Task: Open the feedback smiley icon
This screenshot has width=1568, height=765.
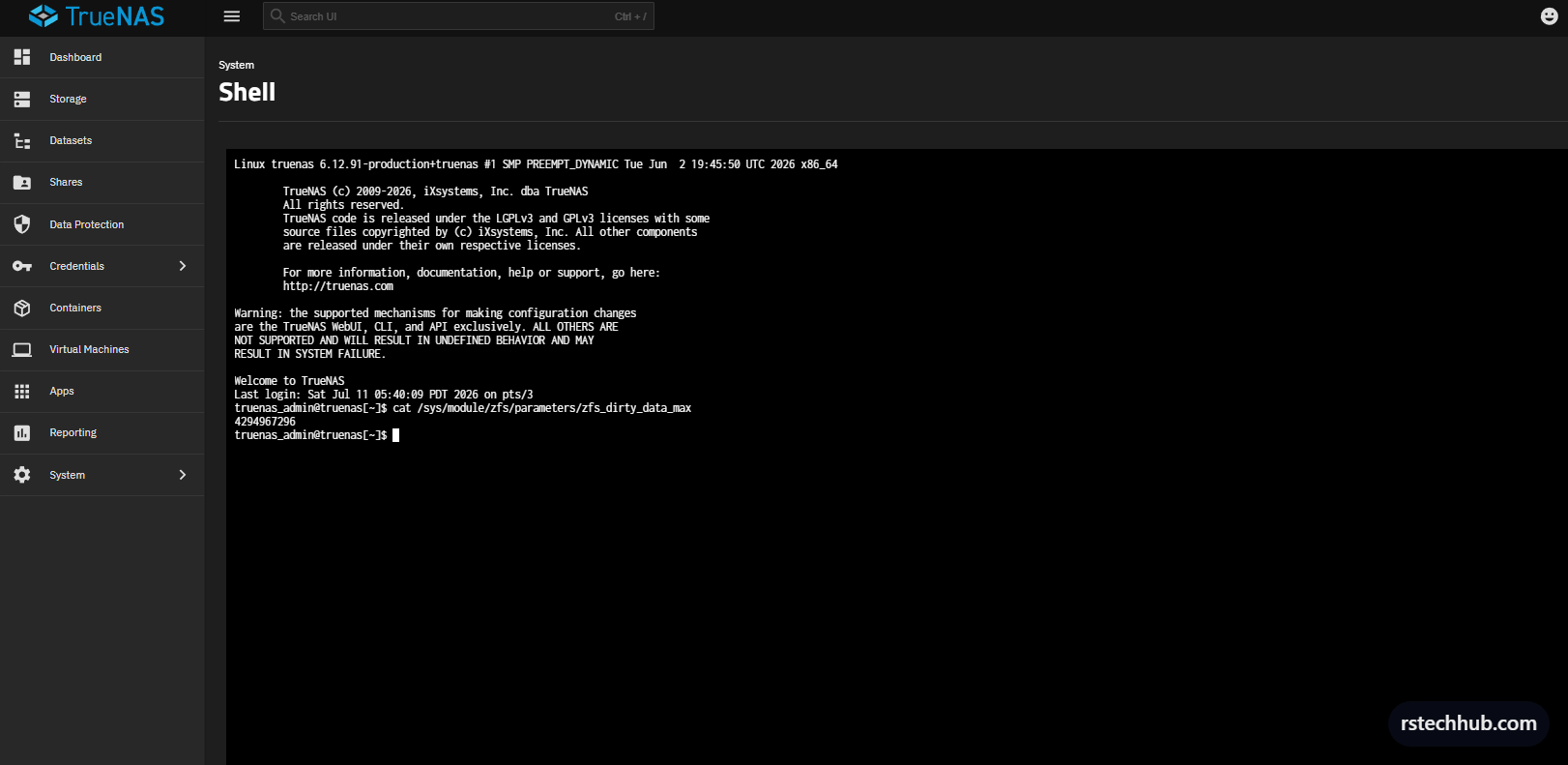Action: point(1549,16)
